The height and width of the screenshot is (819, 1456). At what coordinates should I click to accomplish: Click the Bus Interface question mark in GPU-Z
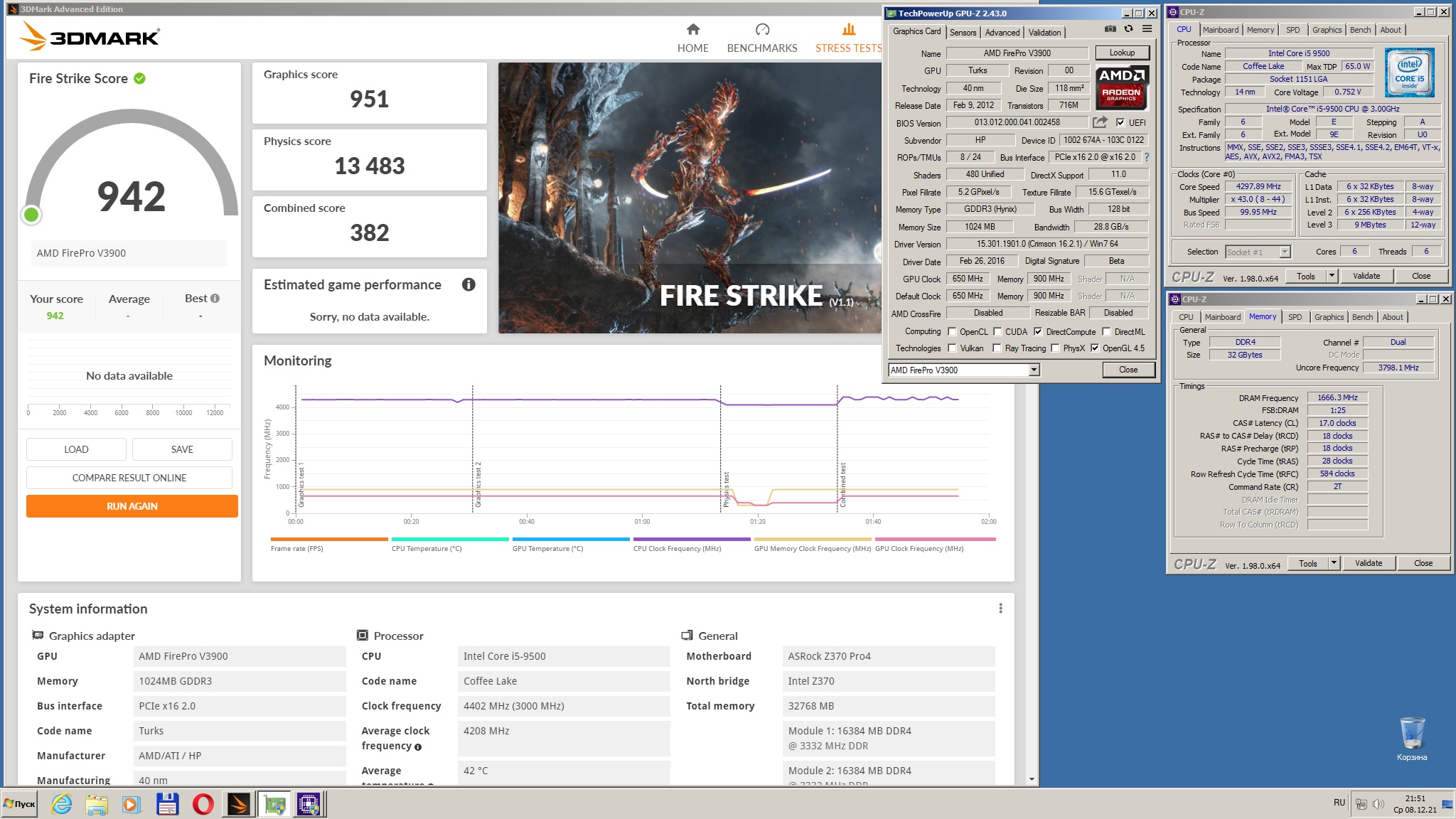1147,157
